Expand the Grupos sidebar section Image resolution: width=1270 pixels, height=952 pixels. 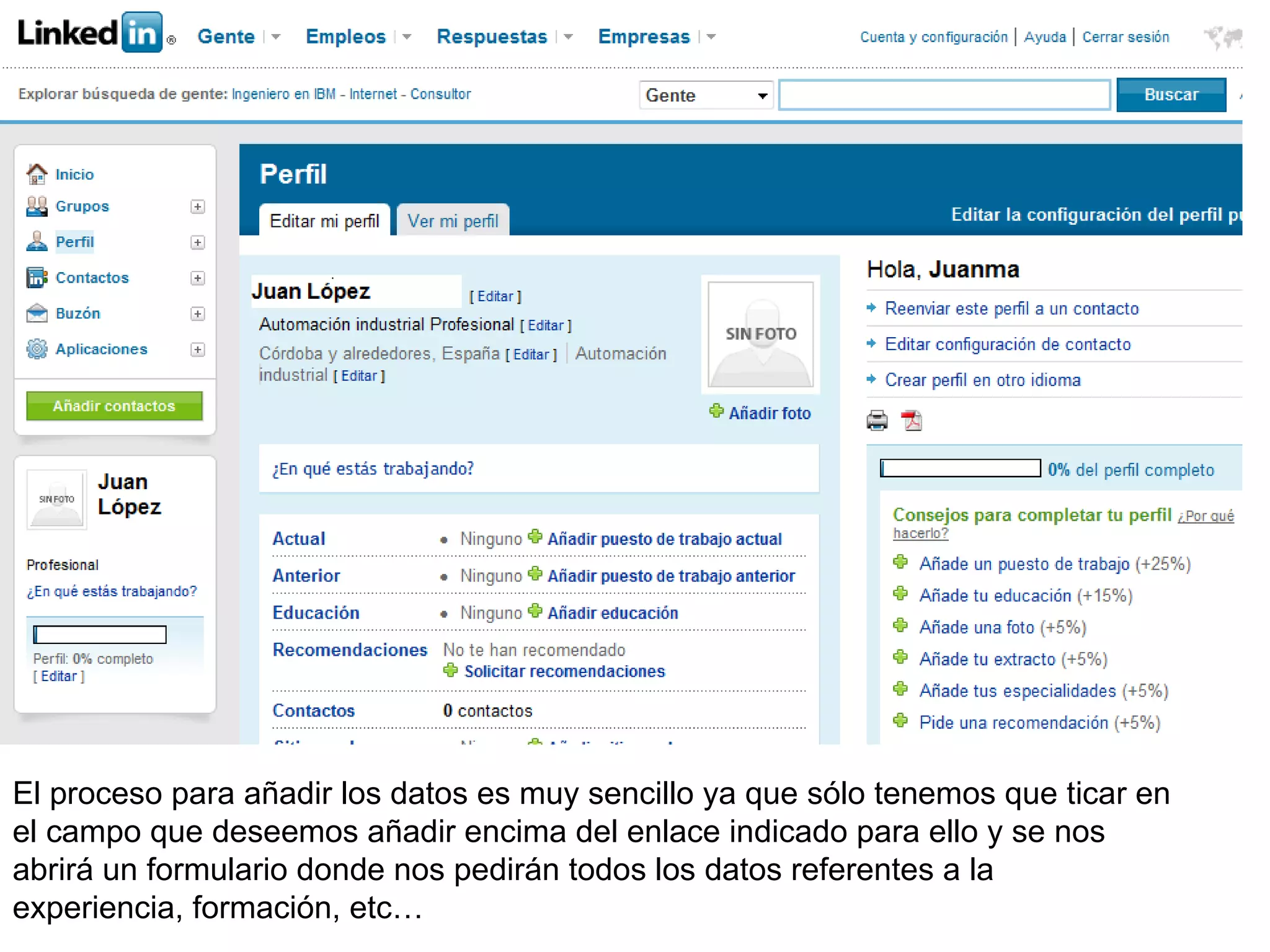[x=197, y=207]
